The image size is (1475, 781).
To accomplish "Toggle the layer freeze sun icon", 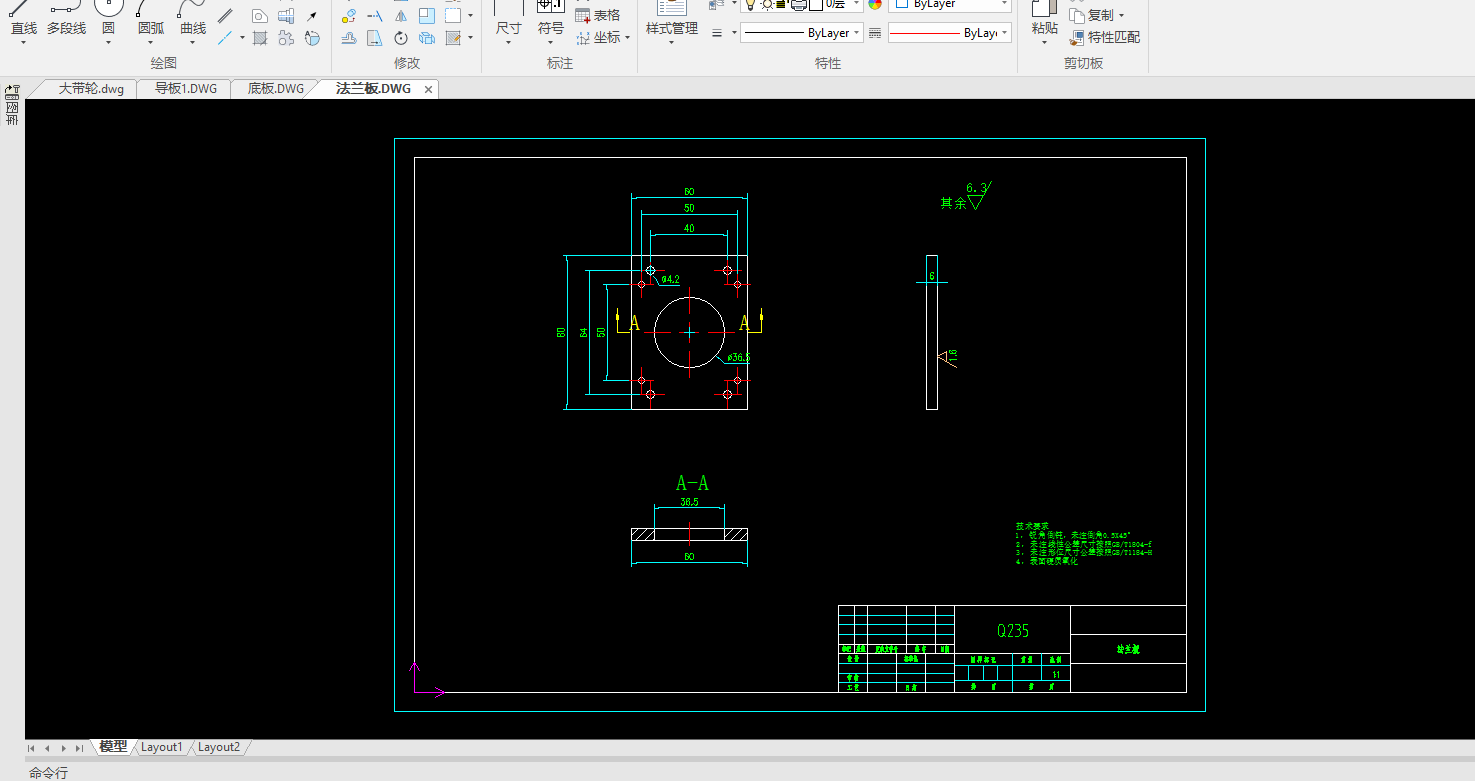I will point(766,4).
